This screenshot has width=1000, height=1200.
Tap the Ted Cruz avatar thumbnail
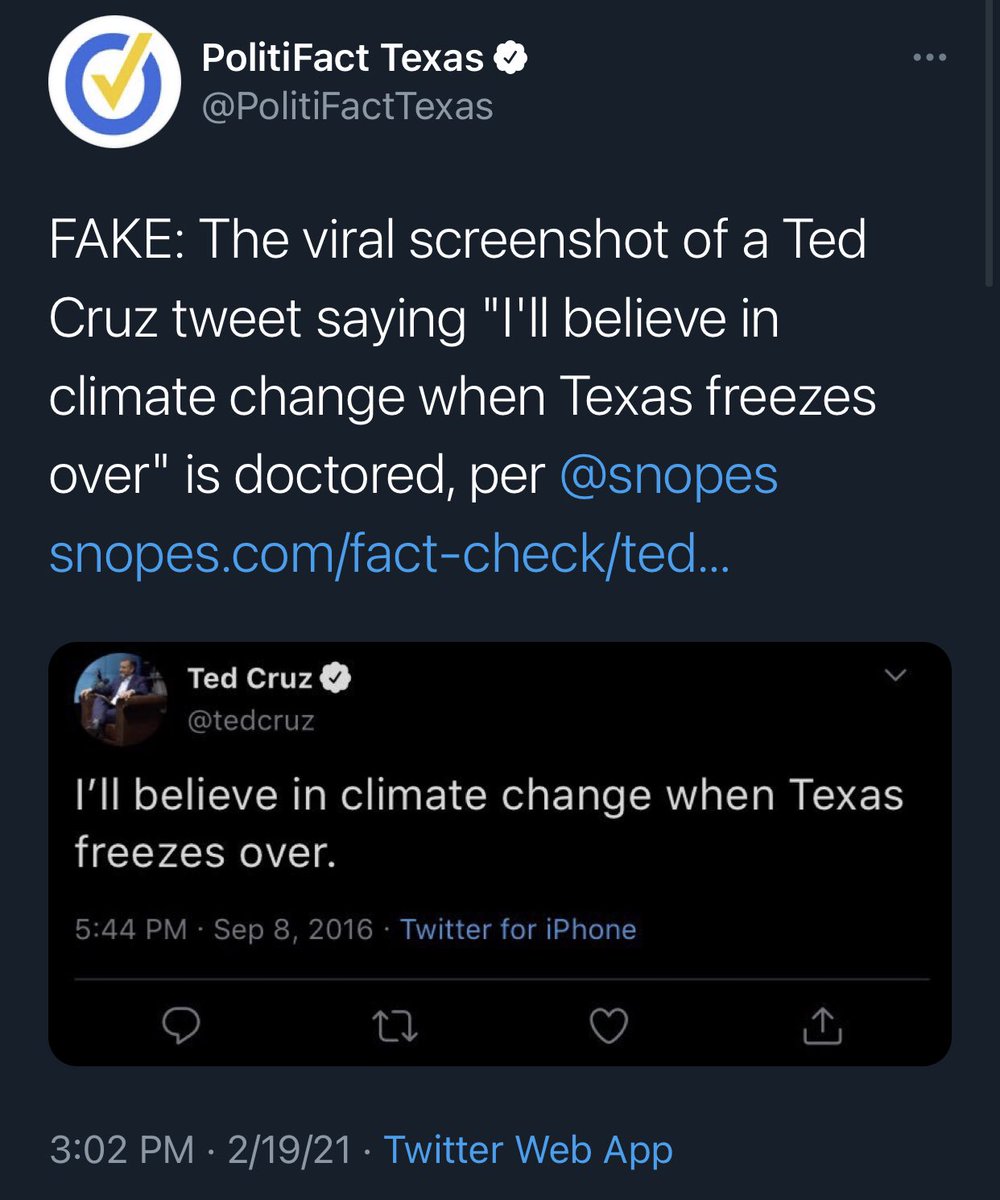point(121,698)
